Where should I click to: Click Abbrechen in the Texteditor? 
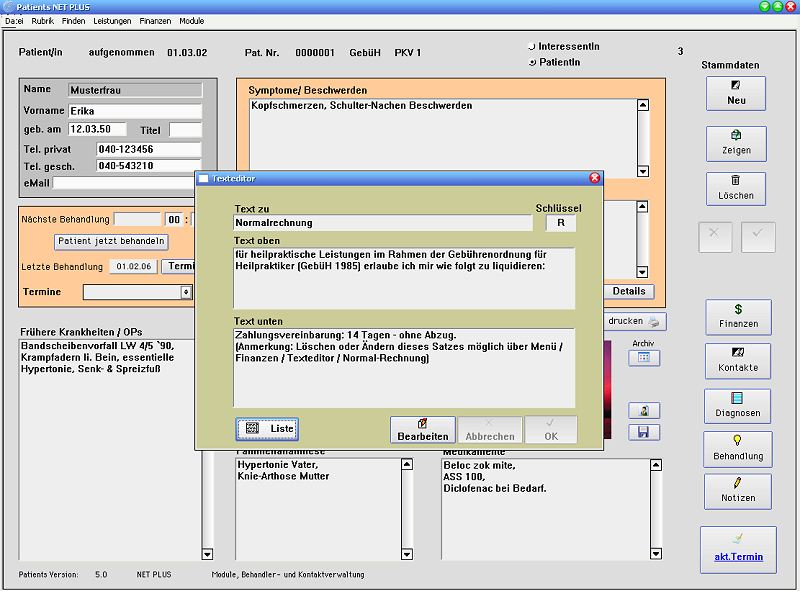[490, 429]
